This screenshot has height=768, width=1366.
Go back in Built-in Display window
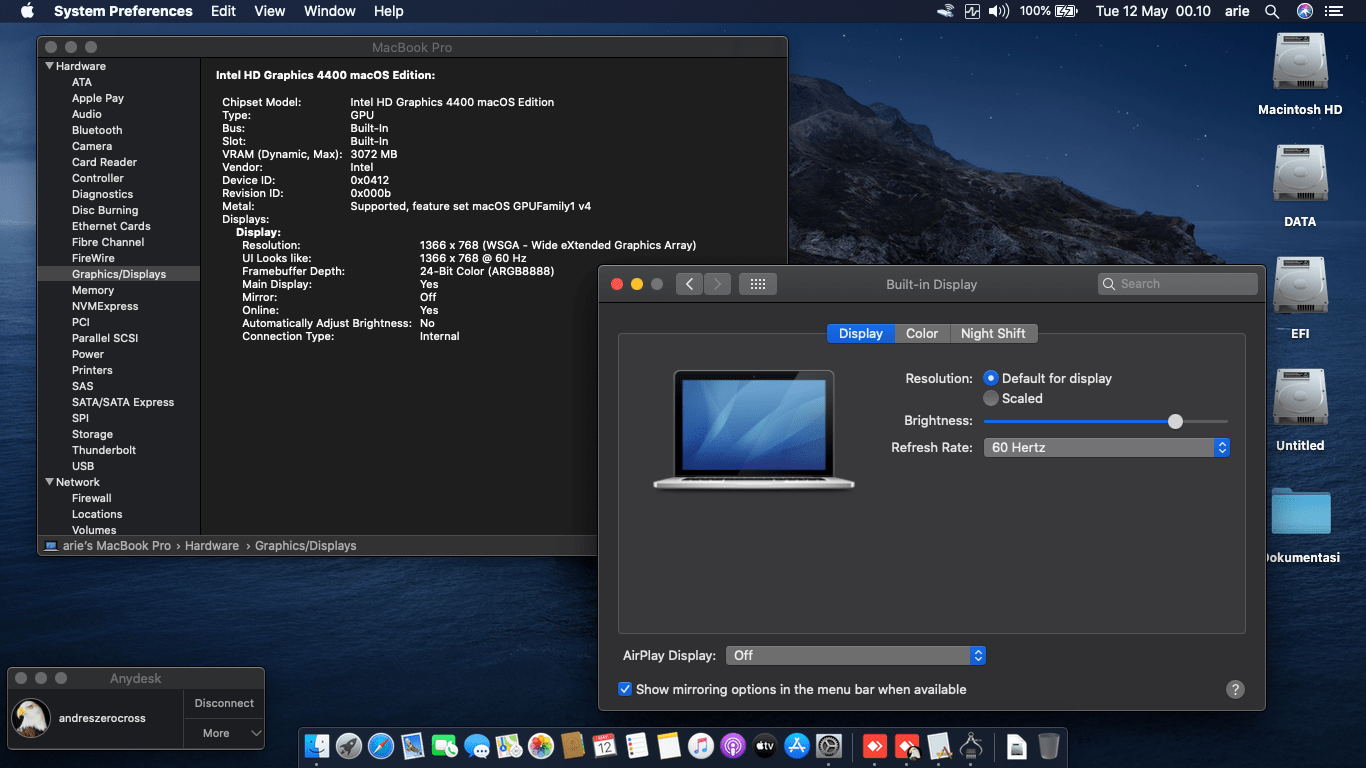tap(689, 284)
